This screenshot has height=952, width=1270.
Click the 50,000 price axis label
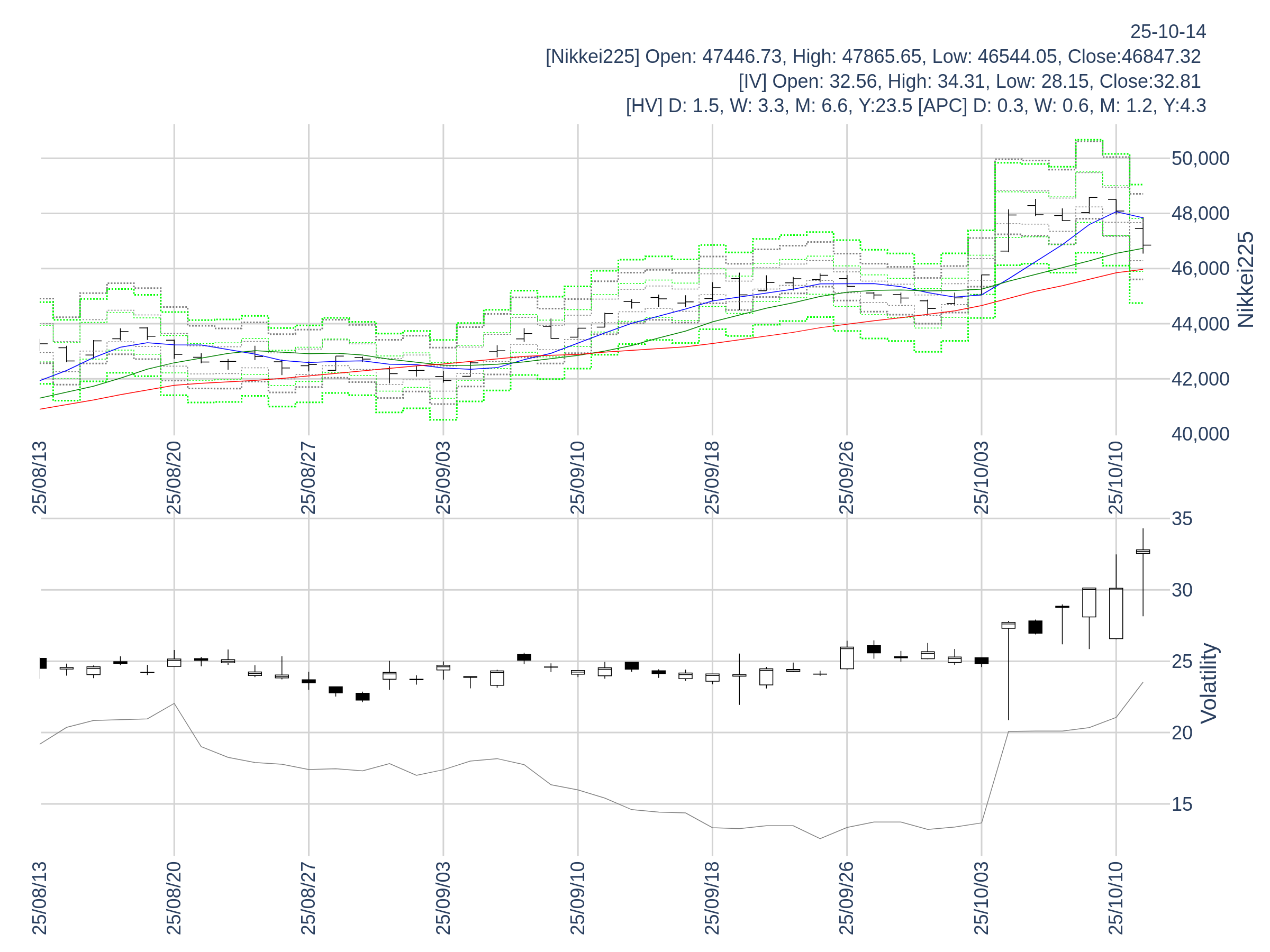point(1200,159)
